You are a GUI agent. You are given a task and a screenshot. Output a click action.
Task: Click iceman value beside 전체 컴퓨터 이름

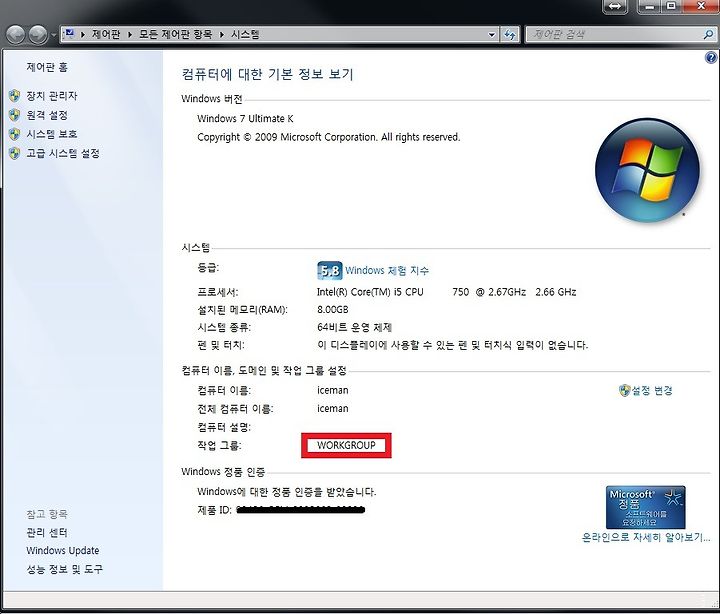pyautogui.click(x=332, y=409)
